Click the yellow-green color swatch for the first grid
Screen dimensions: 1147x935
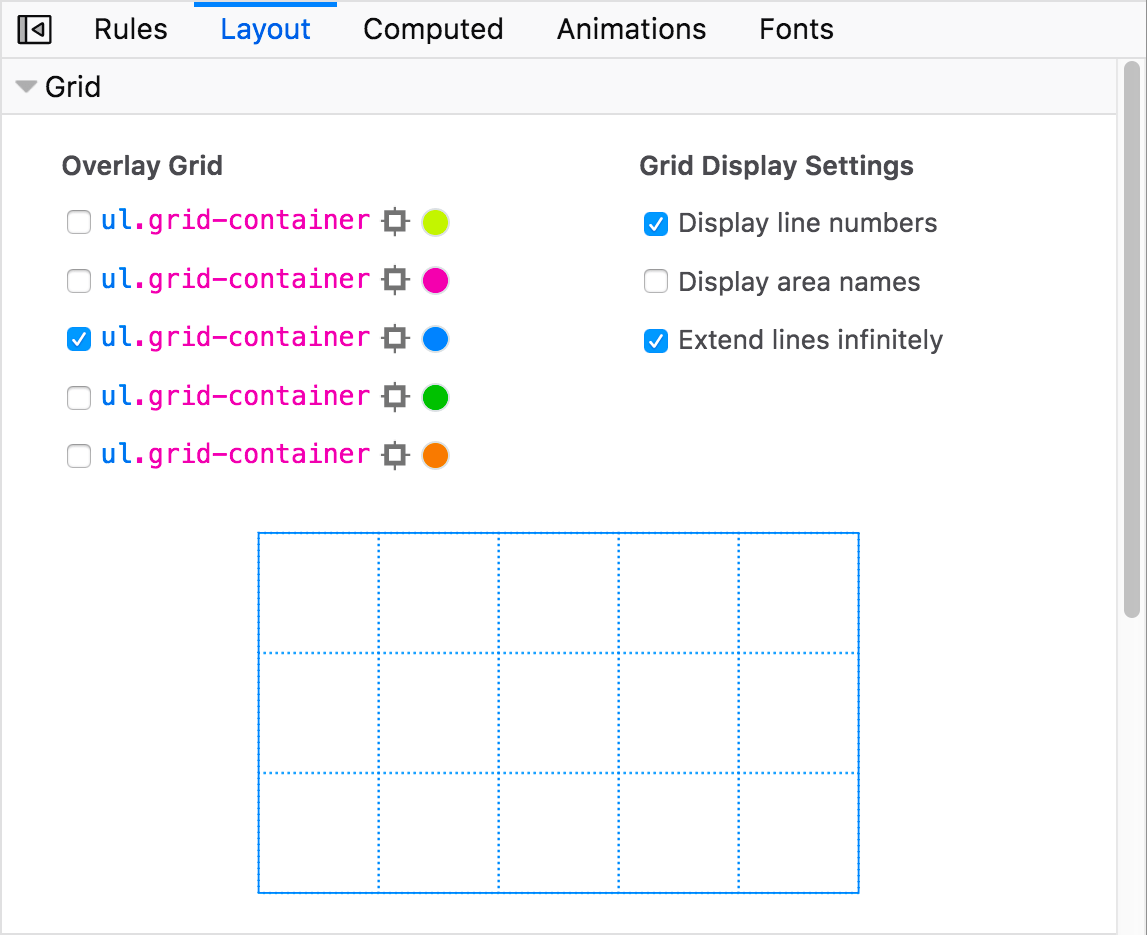pyautogui.click(x=434, y=221)
